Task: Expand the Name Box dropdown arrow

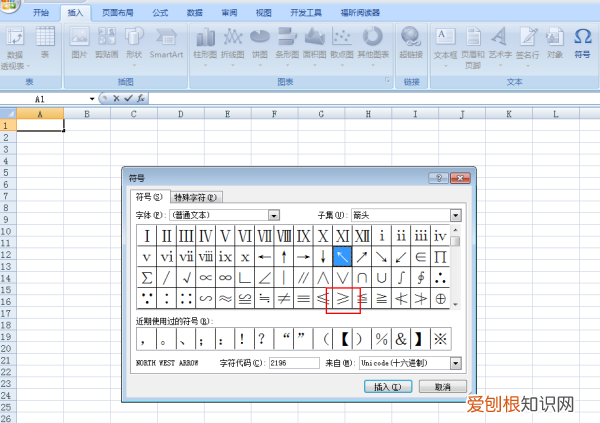Action: (92, 99)
